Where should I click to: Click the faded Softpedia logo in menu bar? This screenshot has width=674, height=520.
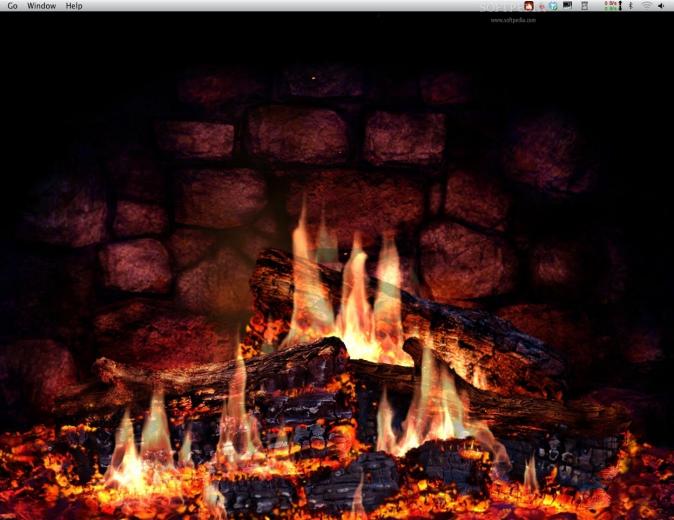tap(500, 6)
